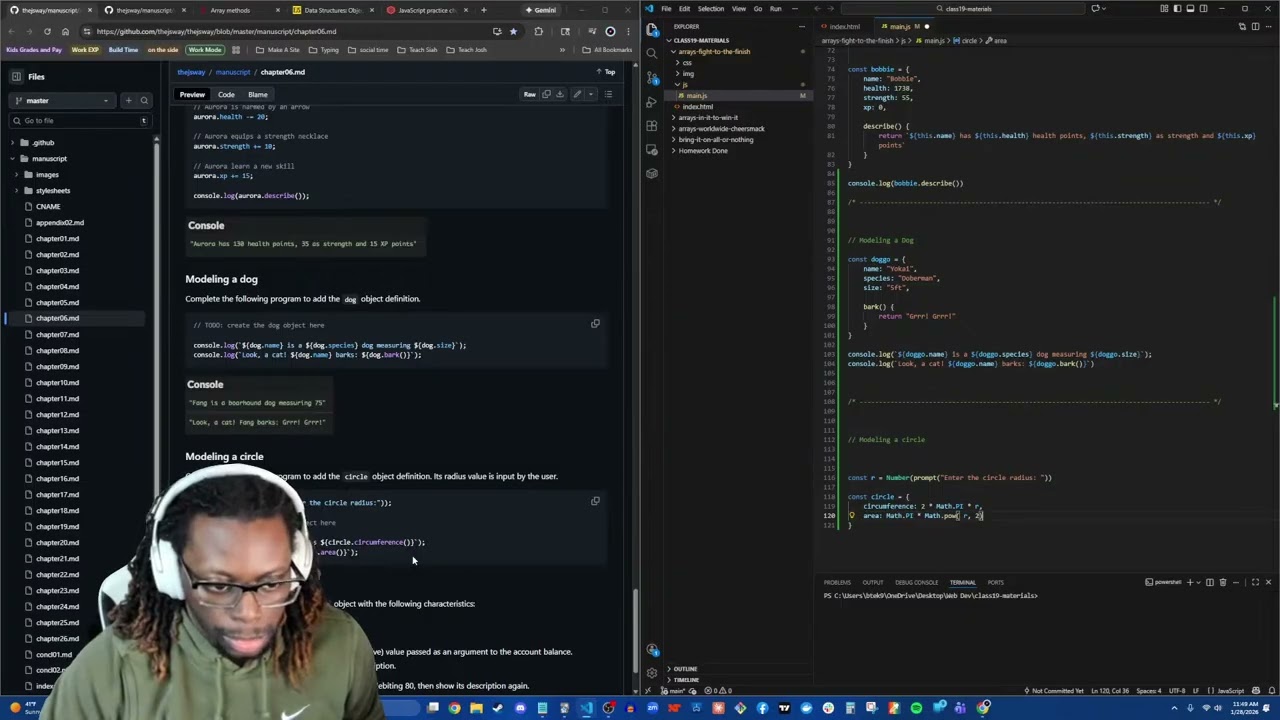Screen dimensions: 1280x720
Task: Open Chrome extensions puzzle icon
Action: 539,31
